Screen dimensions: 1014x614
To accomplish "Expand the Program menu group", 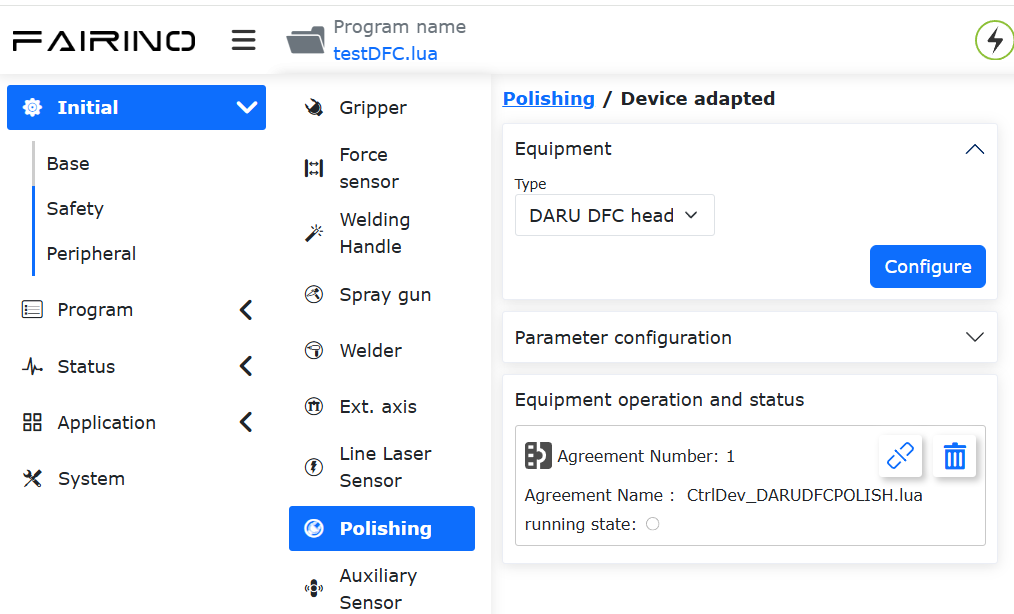I will click(136, 310).
